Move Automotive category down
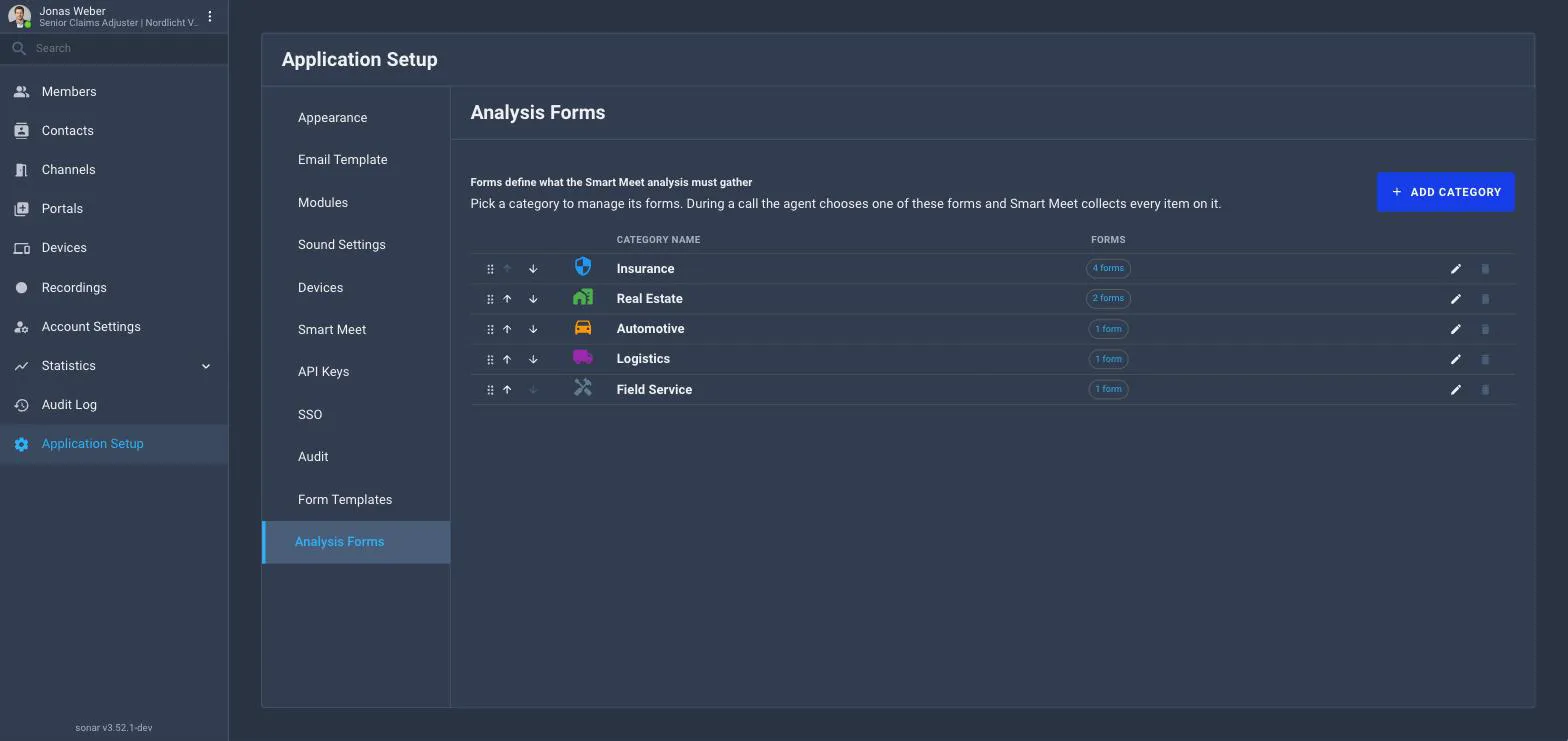This screenshot has height=741, width=1568. pyautogui.click(x=533, y=329)
